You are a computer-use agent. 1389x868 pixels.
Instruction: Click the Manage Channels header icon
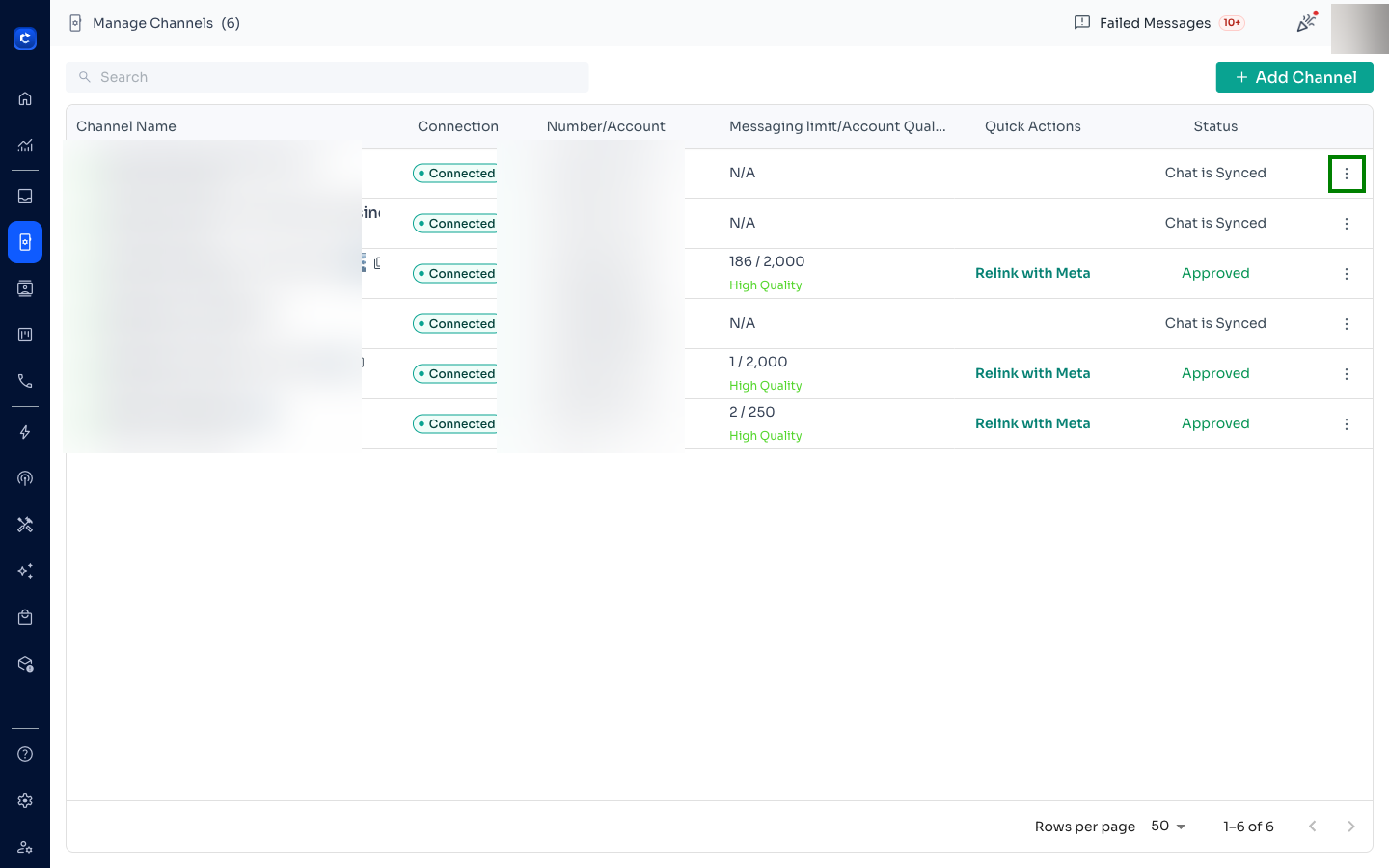click(75, 23)
